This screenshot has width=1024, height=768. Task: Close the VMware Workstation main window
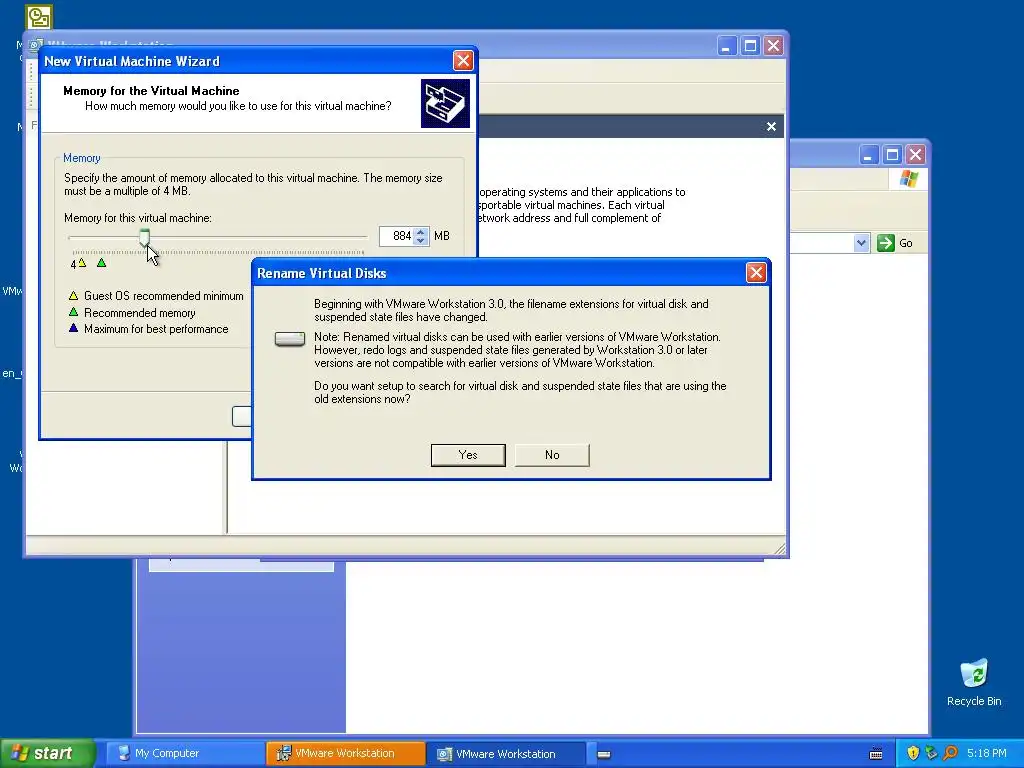pos(773,46)
